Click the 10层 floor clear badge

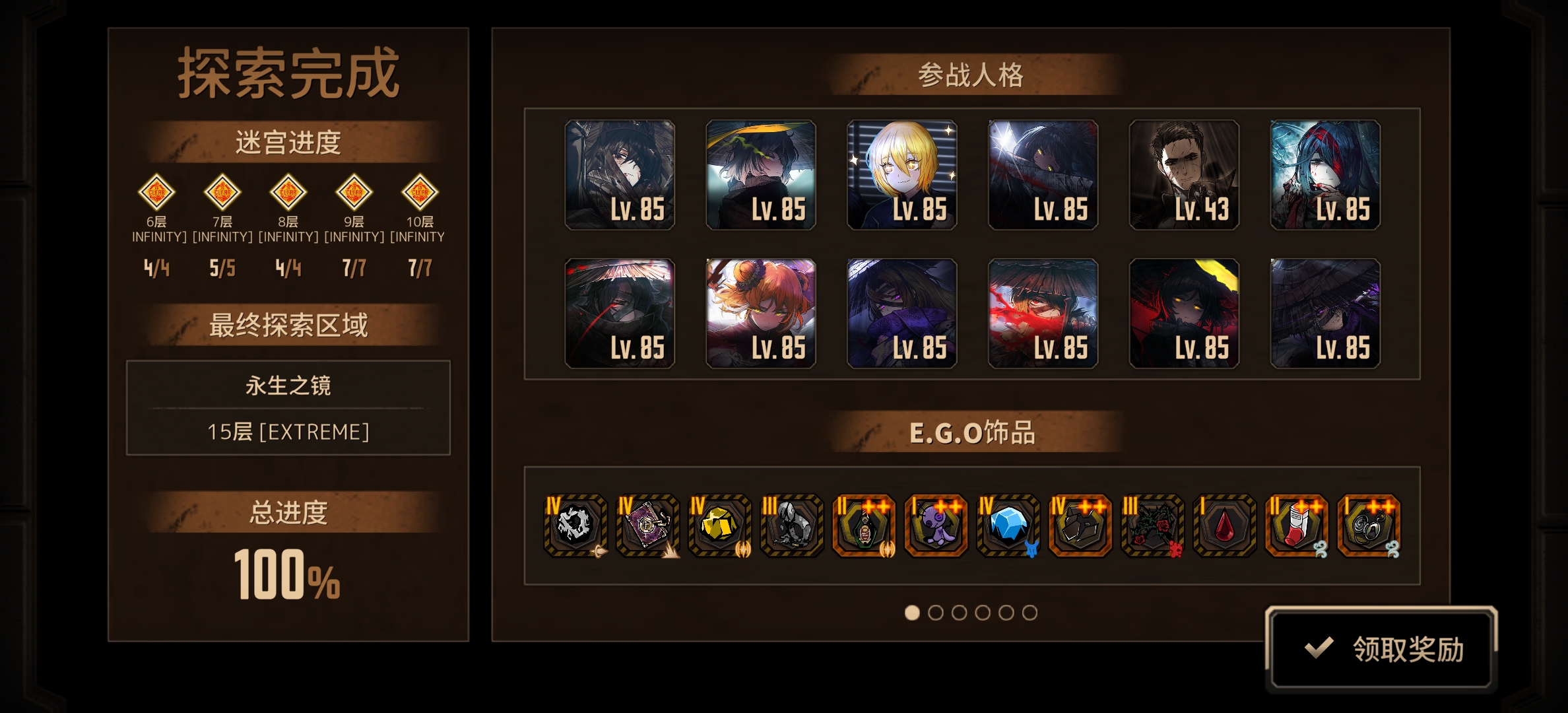pyautogui.click(x=420, y=192)
